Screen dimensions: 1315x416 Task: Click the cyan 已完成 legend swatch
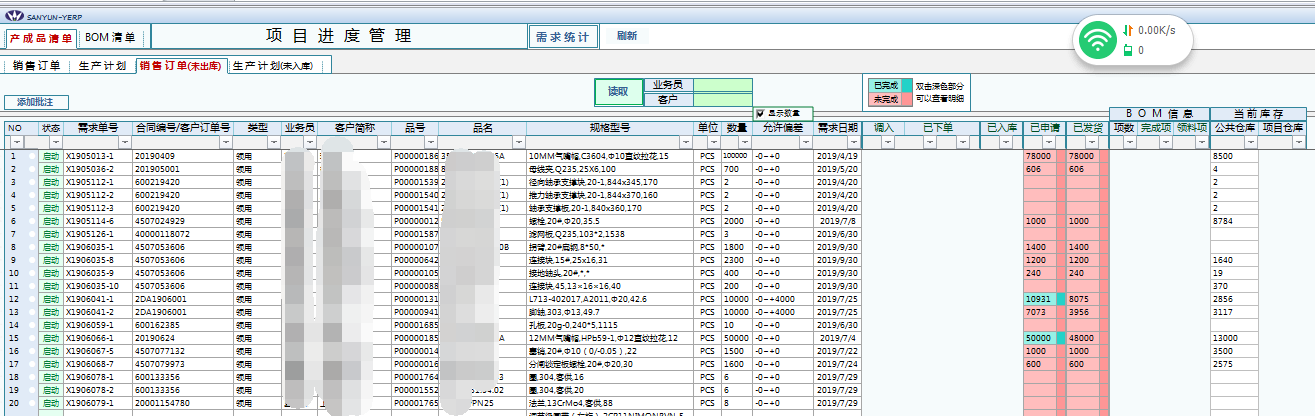(x=906, y=86)
